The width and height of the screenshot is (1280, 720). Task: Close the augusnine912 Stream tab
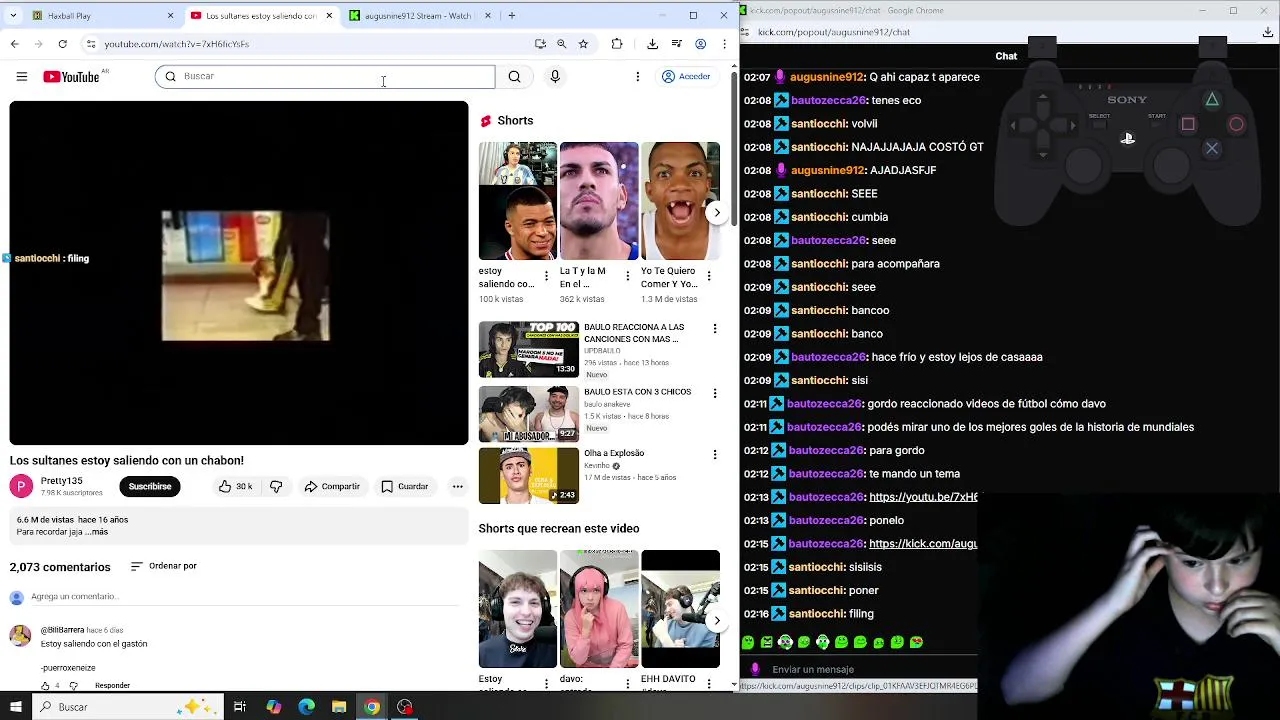click(488, 16)
